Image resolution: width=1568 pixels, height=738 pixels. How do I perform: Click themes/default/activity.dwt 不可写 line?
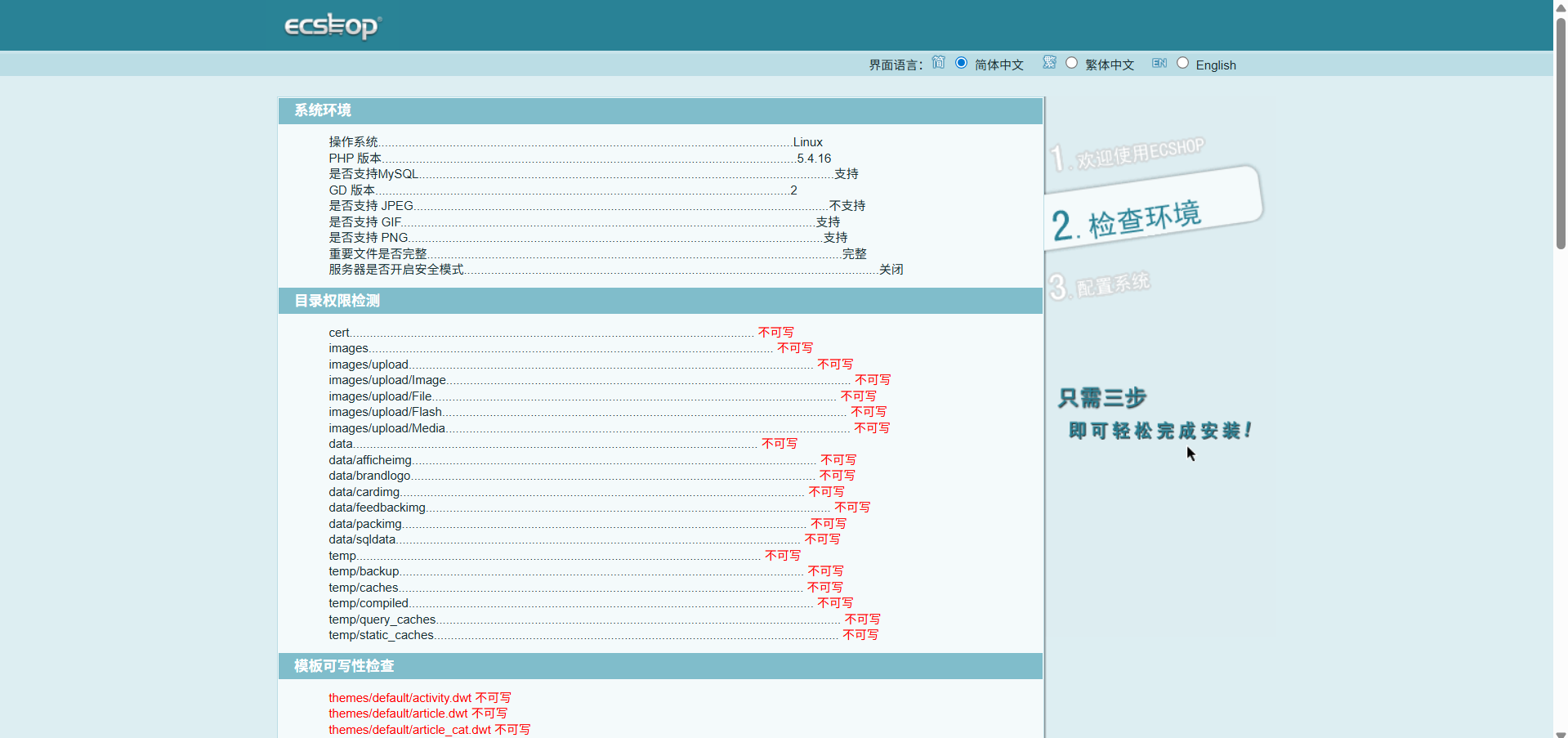point(420,698)
